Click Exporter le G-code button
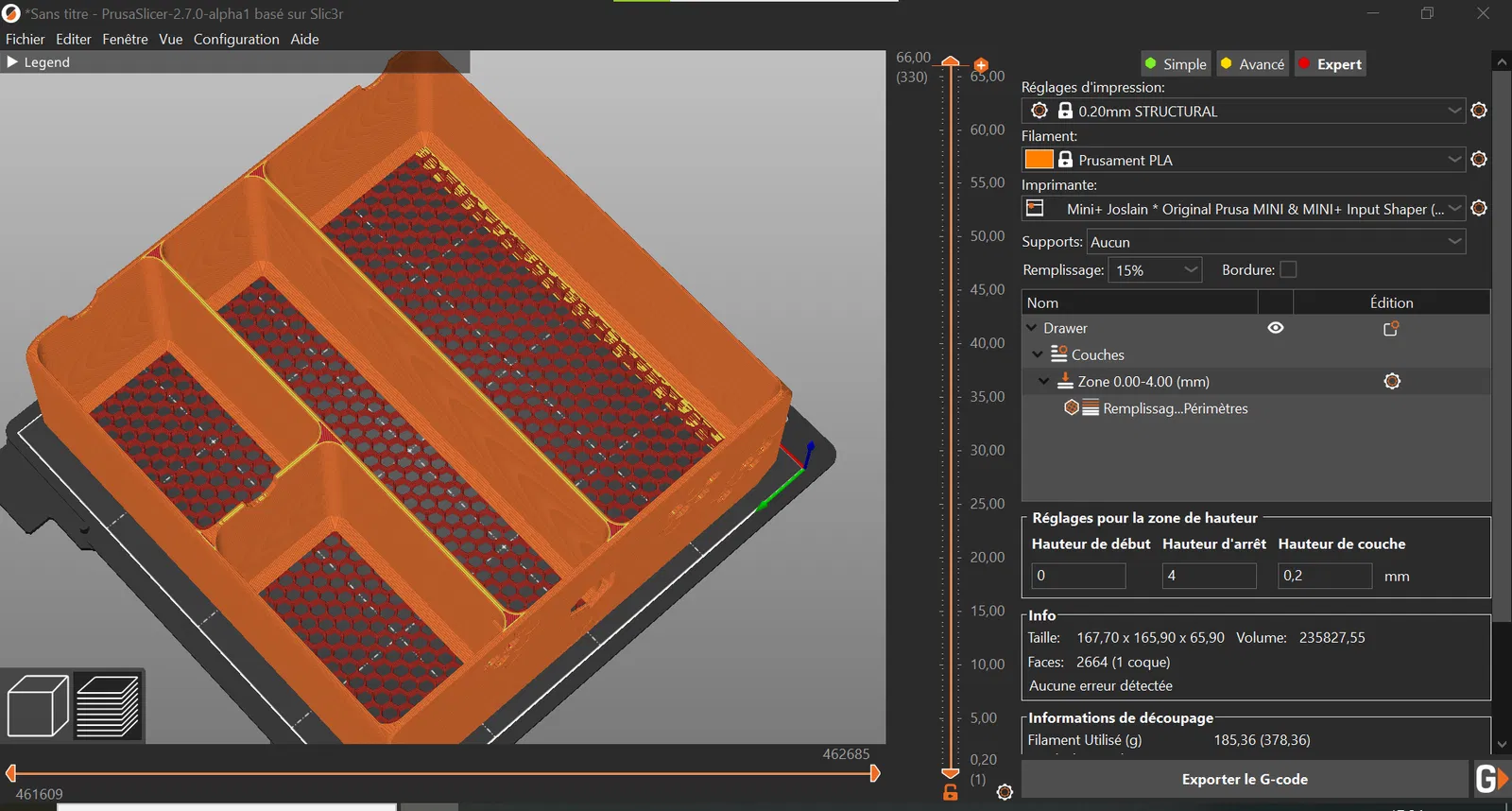 pyautogui.click(x=1245, y=780)
